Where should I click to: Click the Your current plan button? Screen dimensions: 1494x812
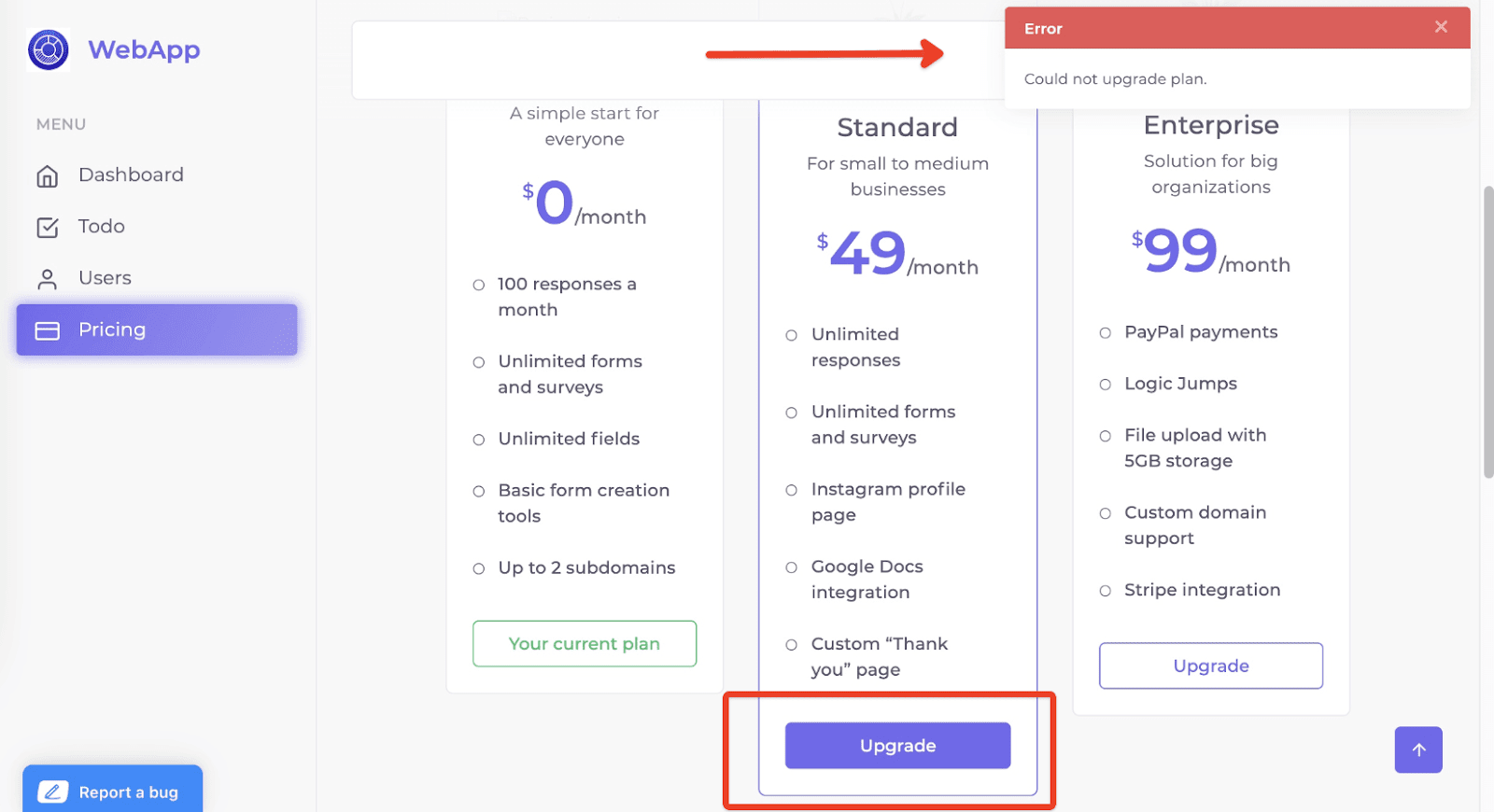coord(585,644)
